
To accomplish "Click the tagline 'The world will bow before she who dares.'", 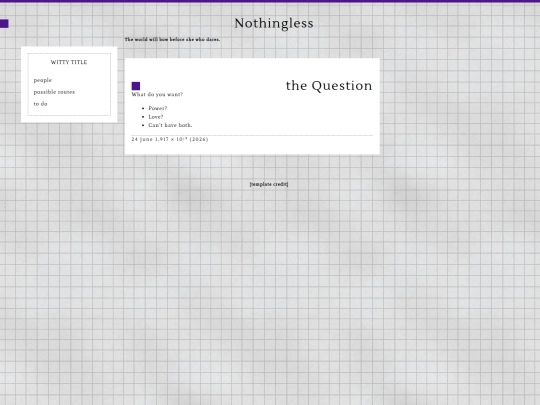I will (172, 39).
